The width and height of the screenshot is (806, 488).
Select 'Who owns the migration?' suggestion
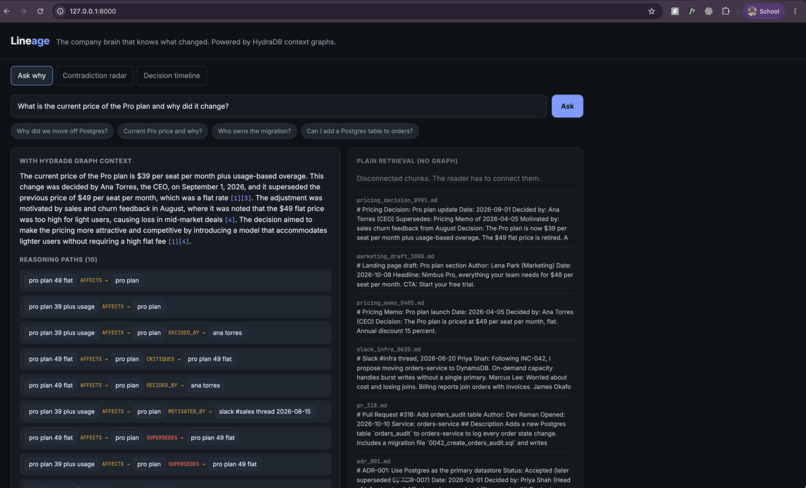[x=254, y=131]
